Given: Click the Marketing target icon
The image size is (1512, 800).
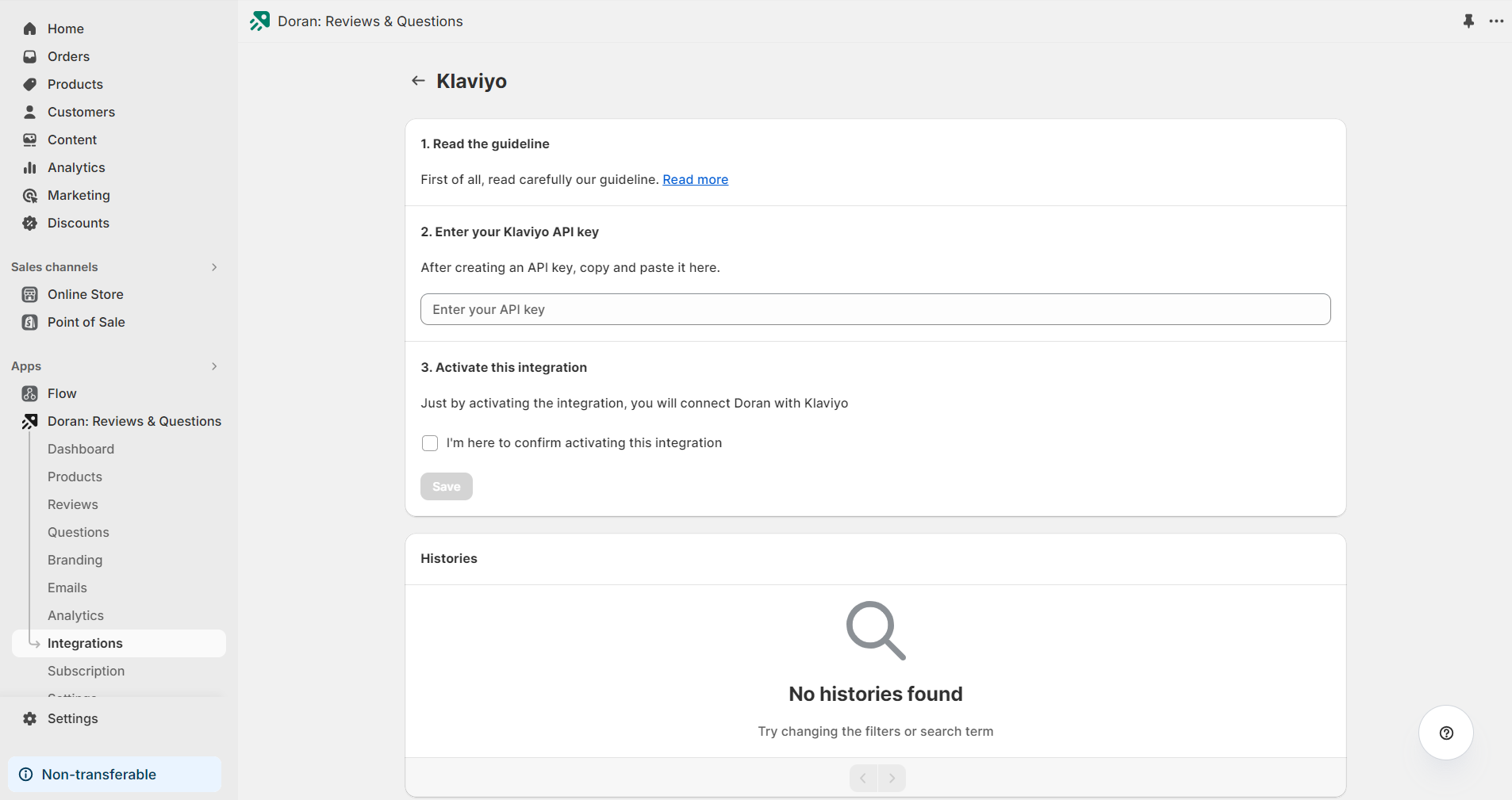Looking at the screenshot, I should click(30, 195).
